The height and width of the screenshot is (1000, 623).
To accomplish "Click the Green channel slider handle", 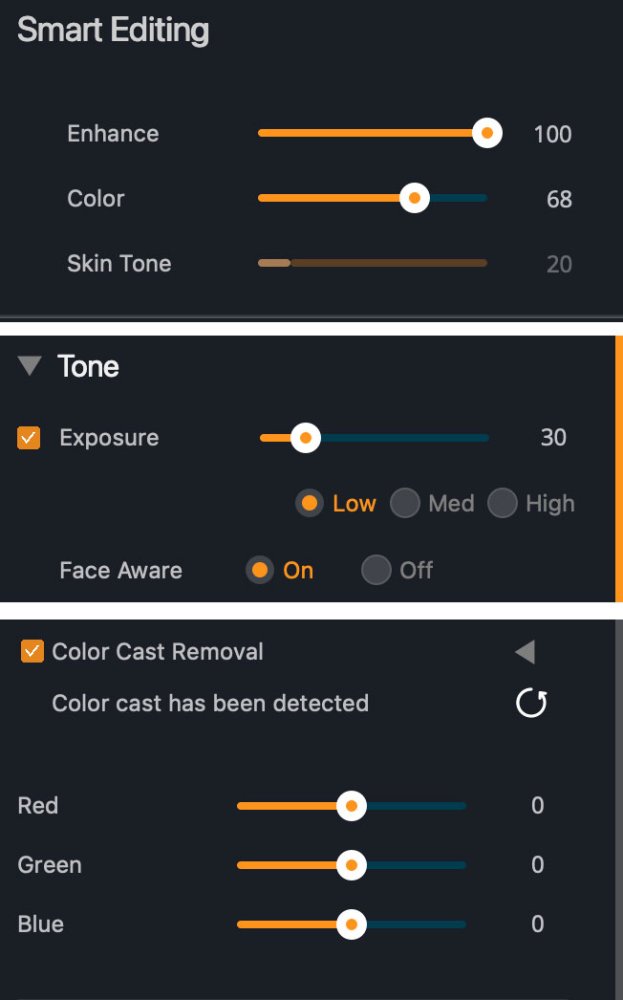I will pos(351,865).
